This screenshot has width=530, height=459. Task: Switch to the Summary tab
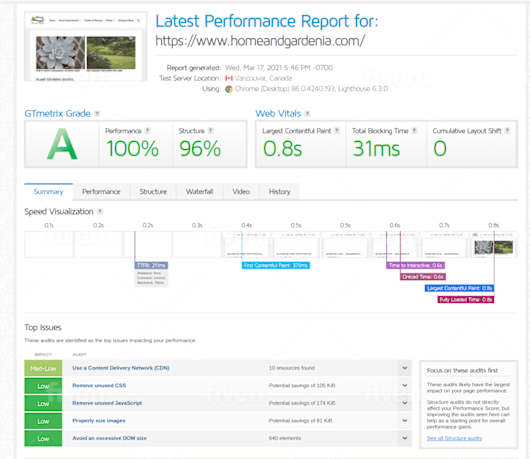click(48, 192)
